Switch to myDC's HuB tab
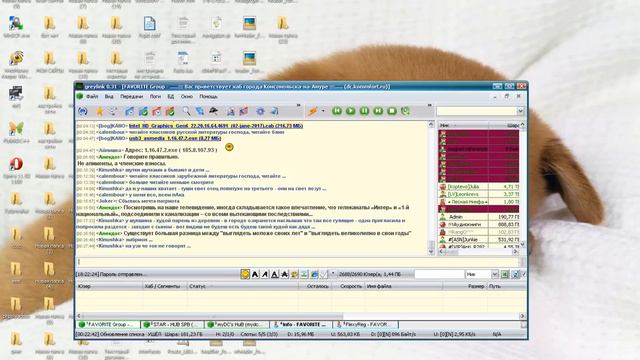Viewport: 640px width, 360px height. pos(237,324)
